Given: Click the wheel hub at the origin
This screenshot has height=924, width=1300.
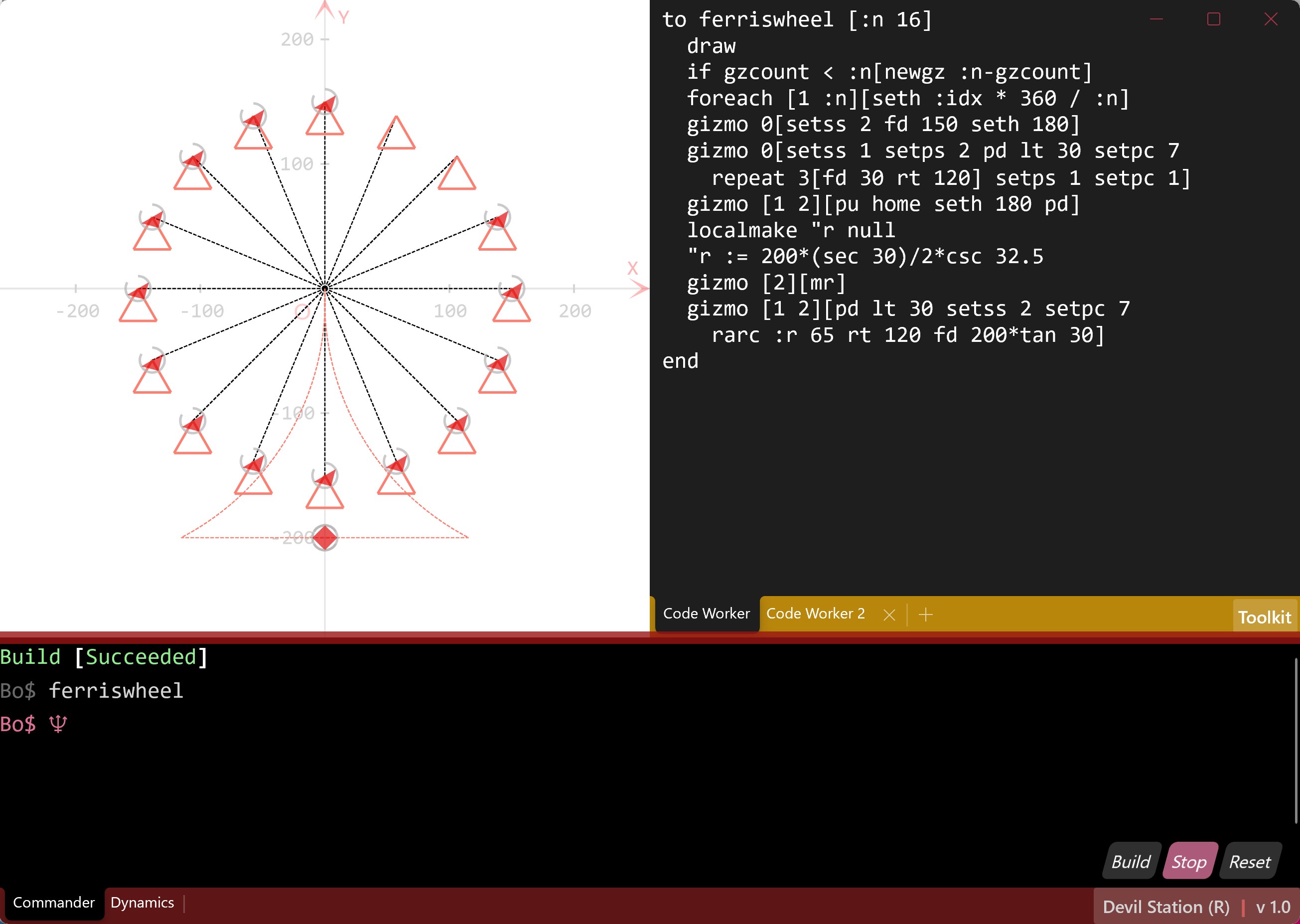Looking at the screenshot, I should click(x=325, y=289).
